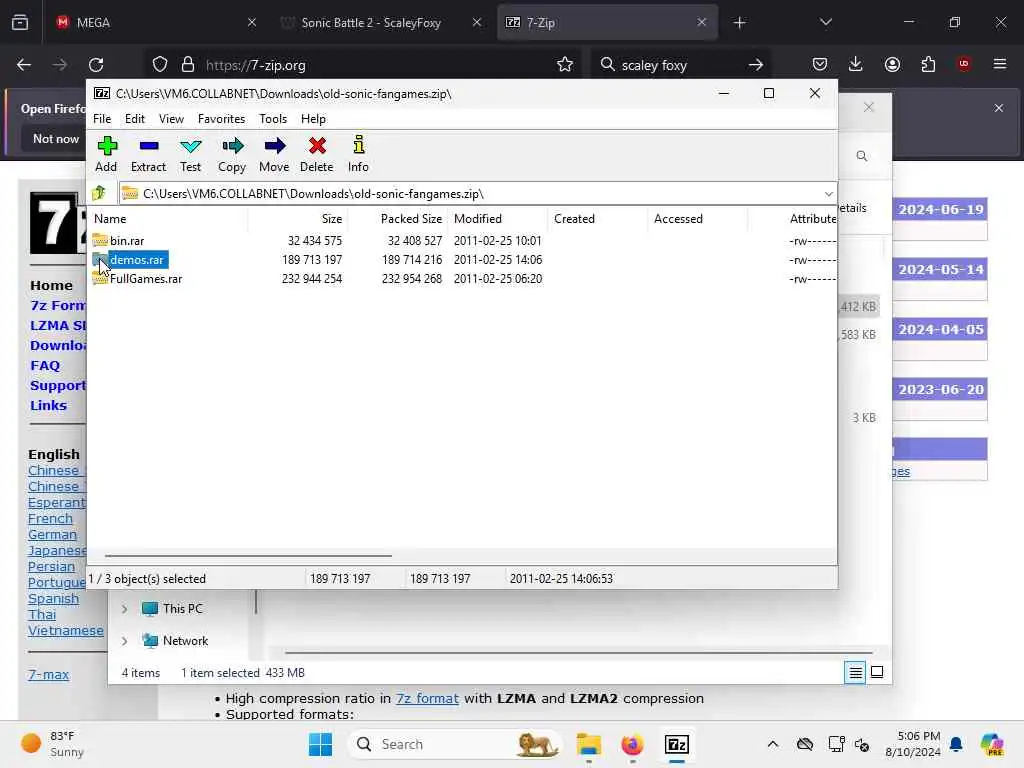
Task: Open the Vietnamese language link
Action: coord(66,631)
